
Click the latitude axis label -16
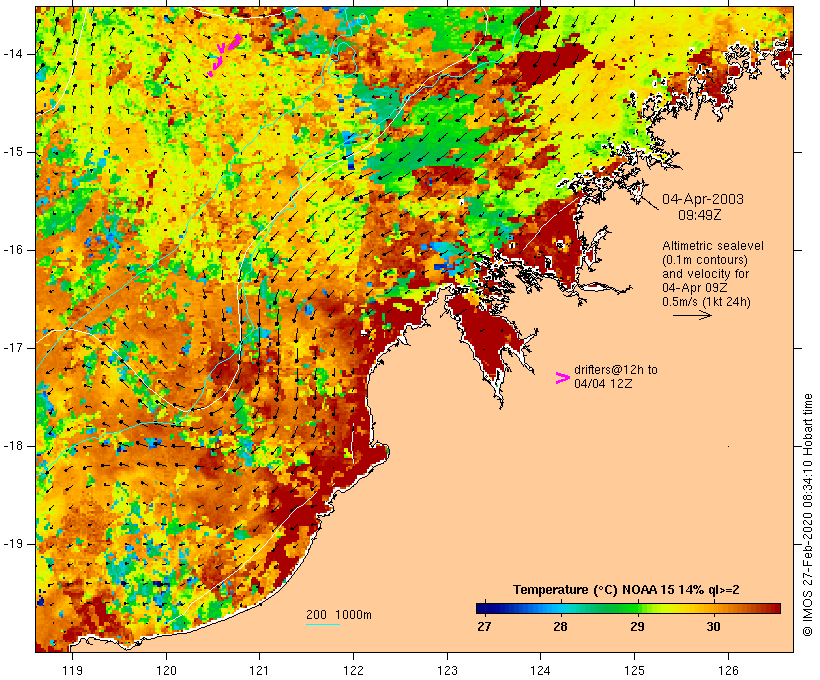(13, 250)
